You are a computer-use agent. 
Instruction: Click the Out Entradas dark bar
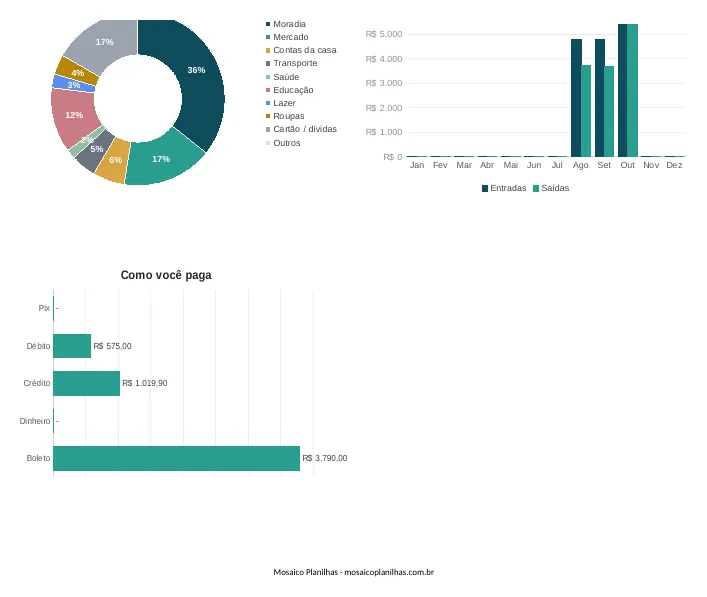622,90
